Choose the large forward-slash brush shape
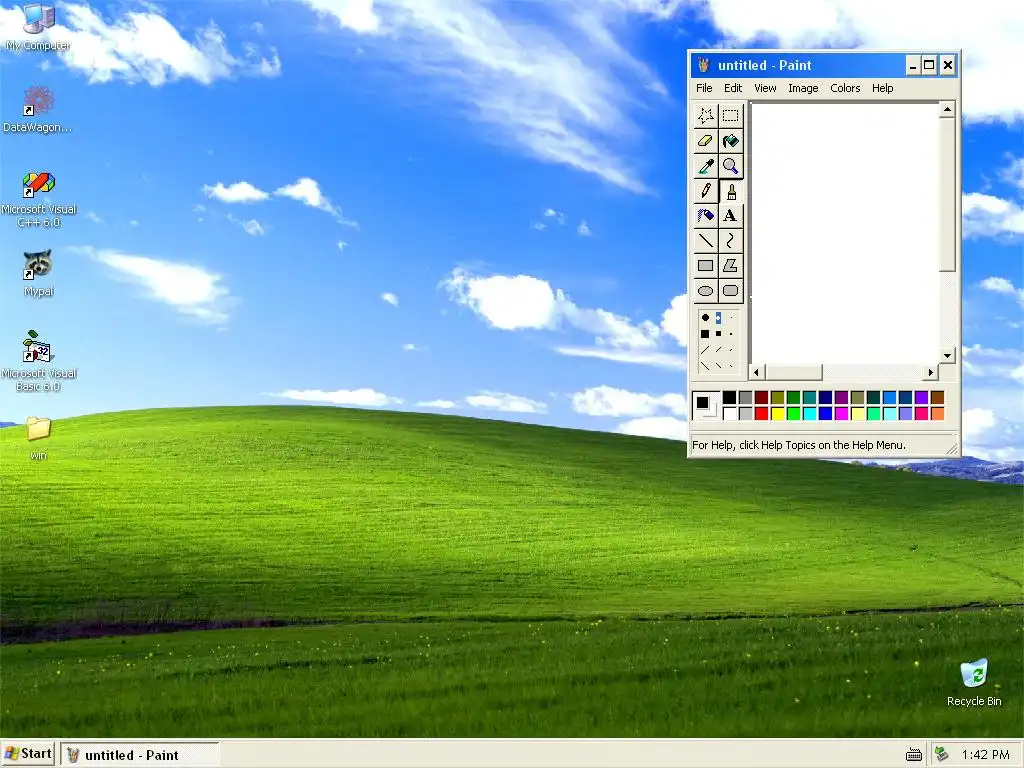 coord(705,350)
